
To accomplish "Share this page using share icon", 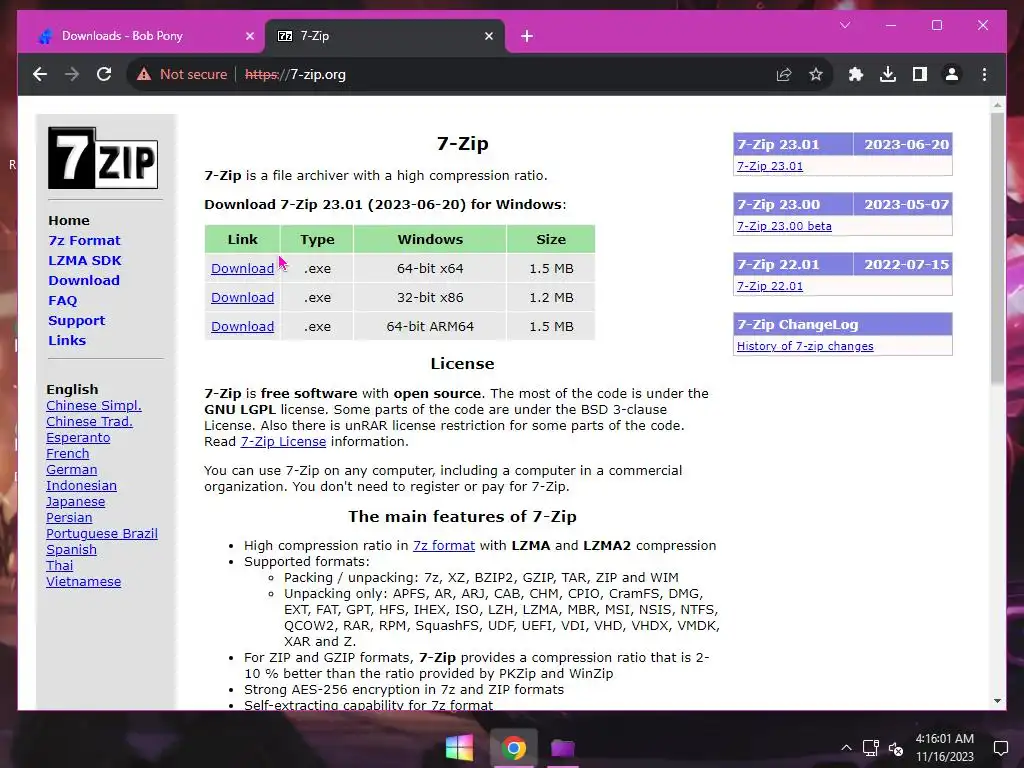I will pyautogui.click(x=784, y=74).
